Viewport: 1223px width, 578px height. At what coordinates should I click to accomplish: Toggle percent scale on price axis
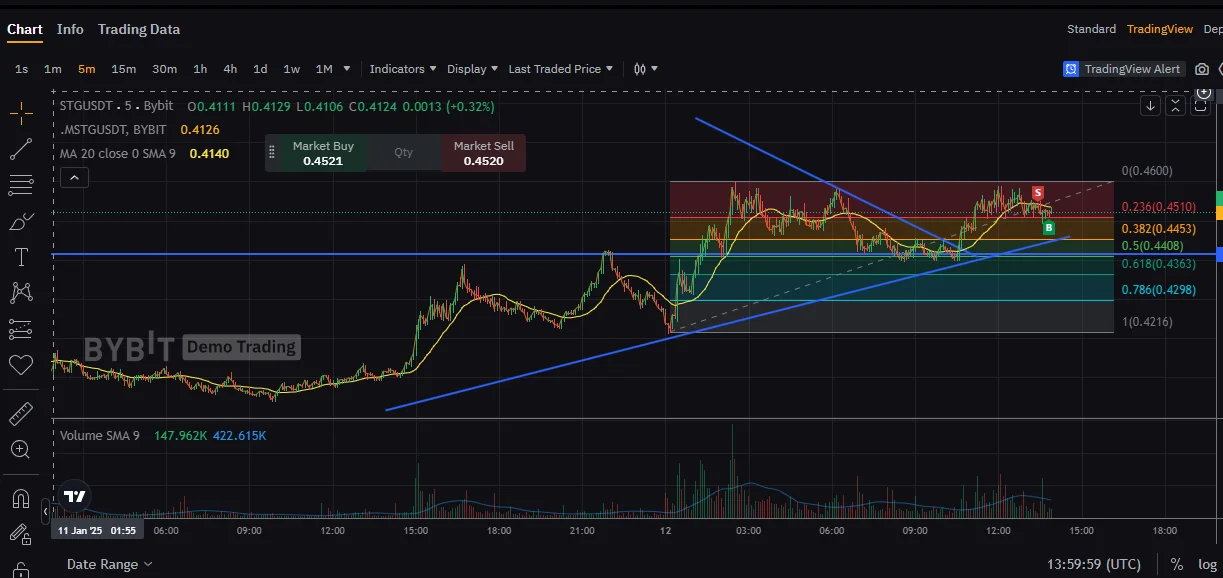(1177, 564)
